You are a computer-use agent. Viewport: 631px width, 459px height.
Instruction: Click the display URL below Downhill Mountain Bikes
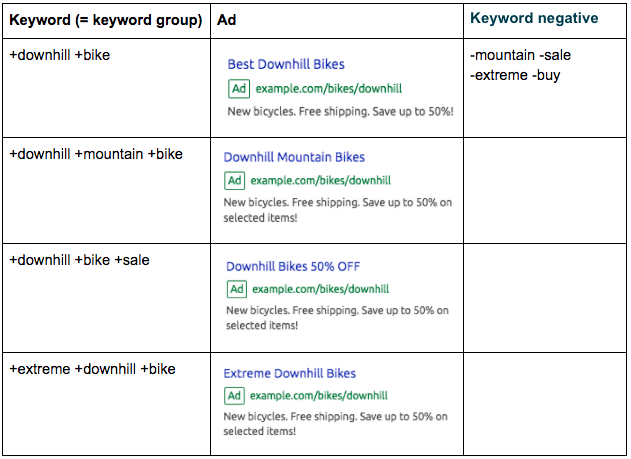coord(320,181)
